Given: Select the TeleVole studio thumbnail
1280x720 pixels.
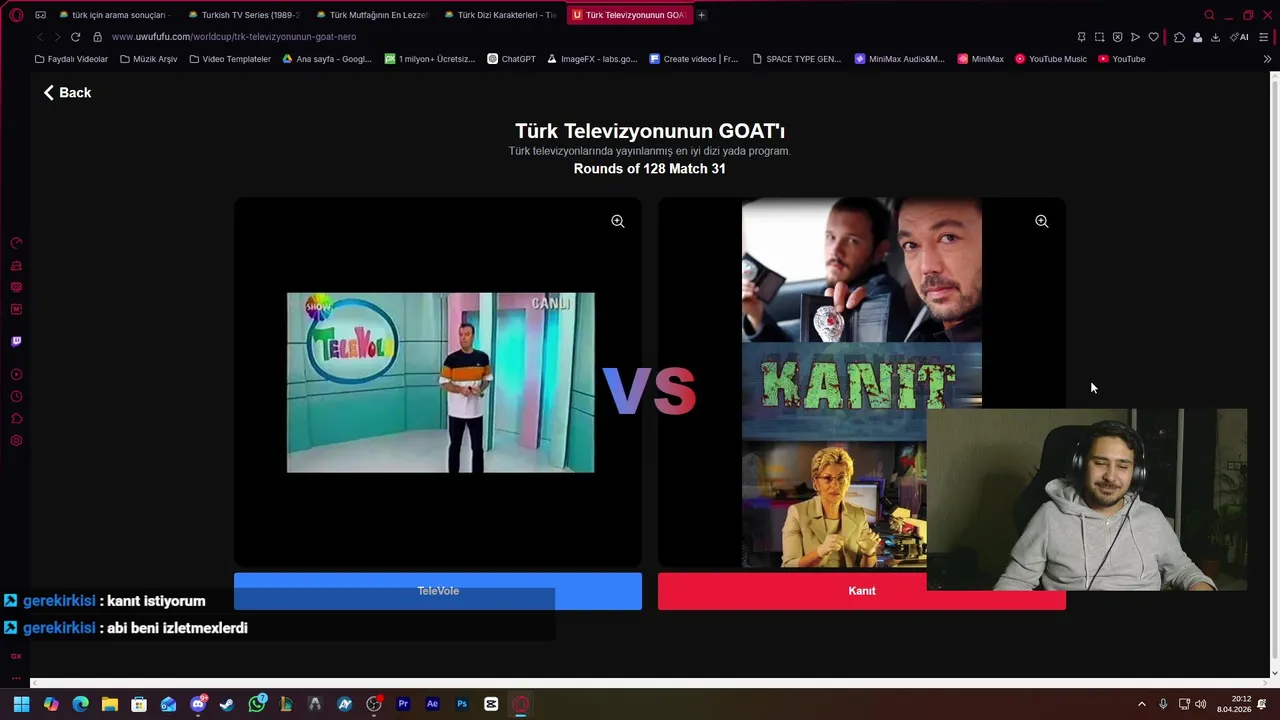Looking at the screenshot, I should click(x=440, y=382).
